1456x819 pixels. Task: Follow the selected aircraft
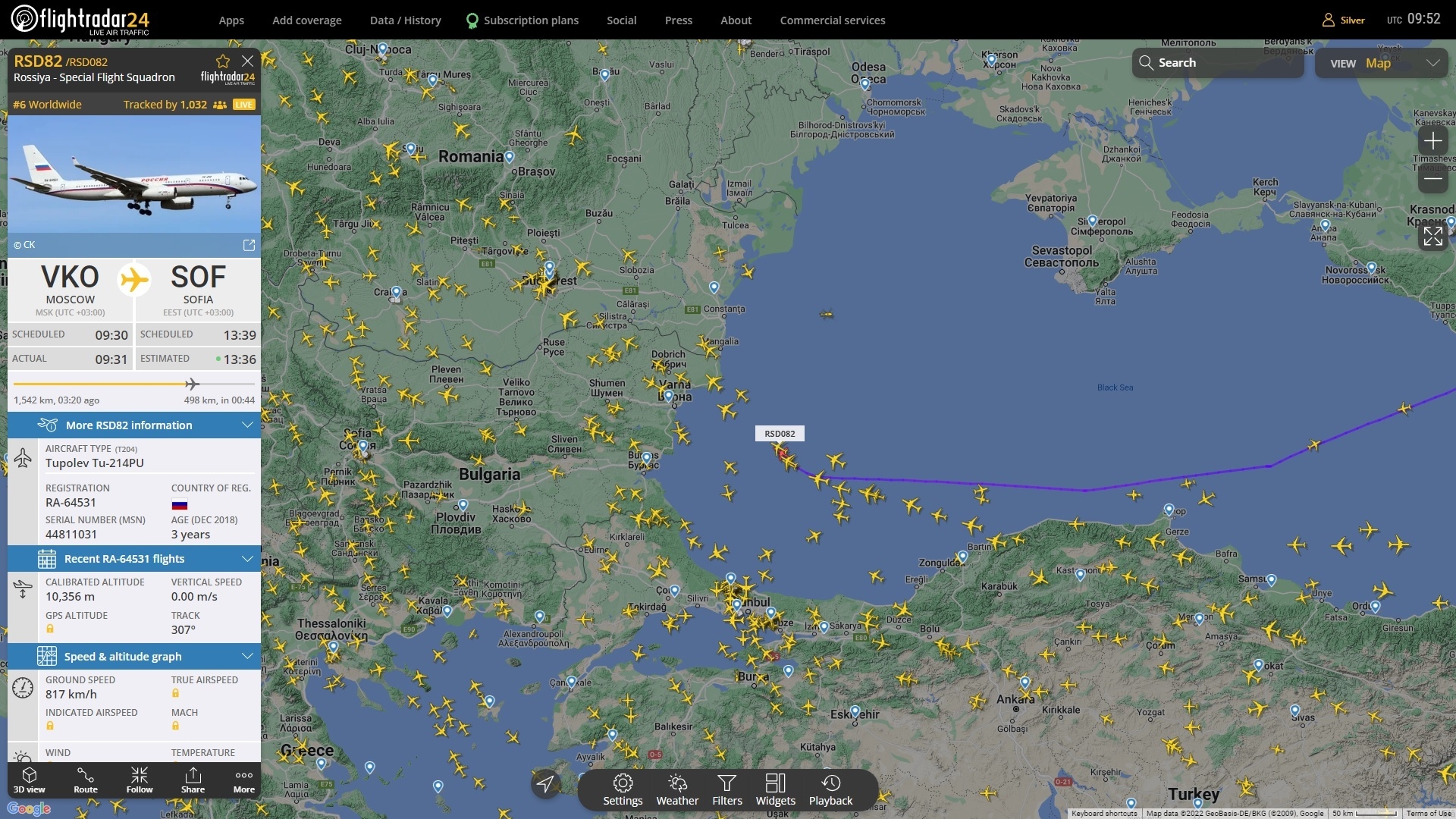coord(140,780)
